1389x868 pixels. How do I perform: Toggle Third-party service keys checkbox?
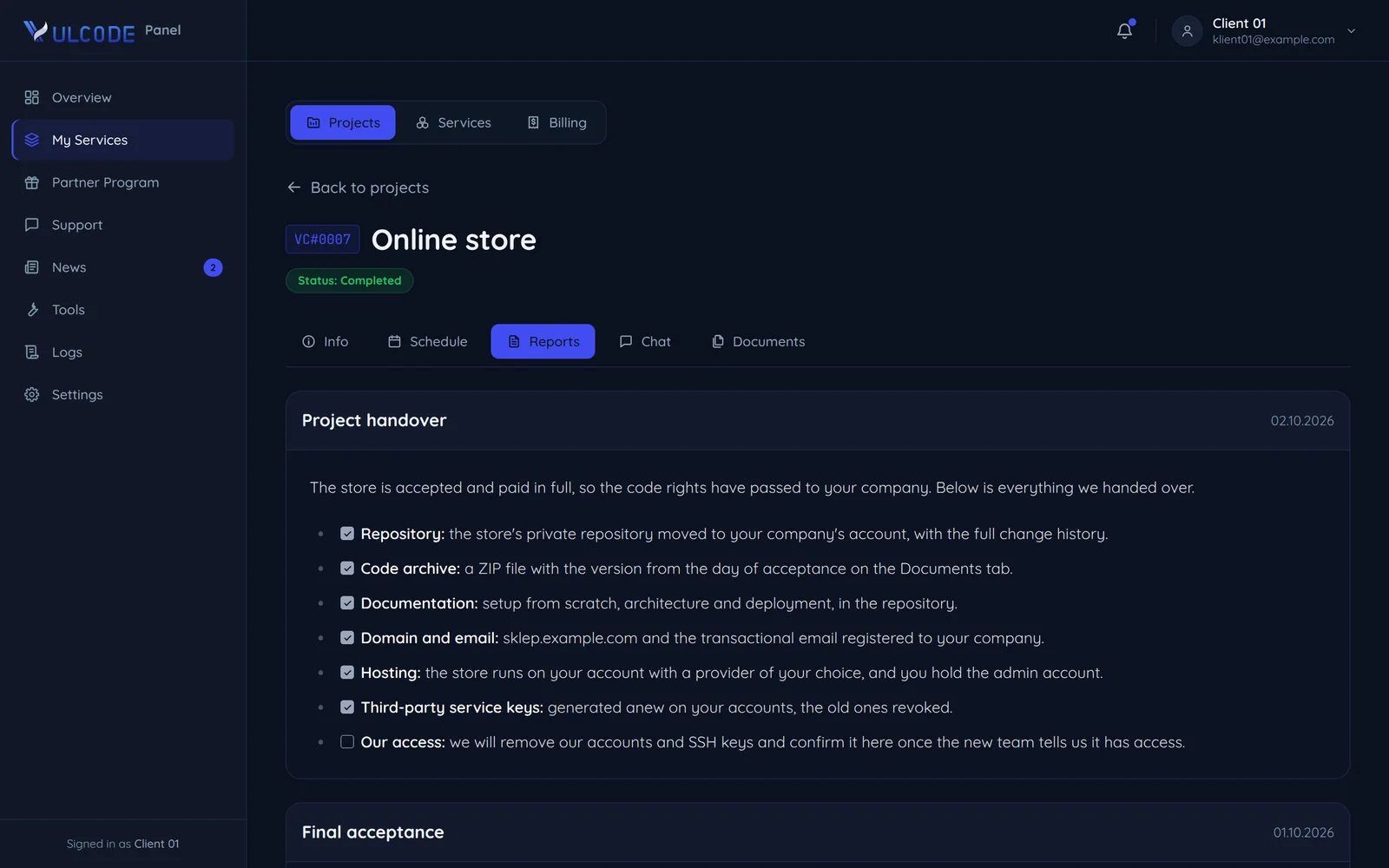pos(347,707)
